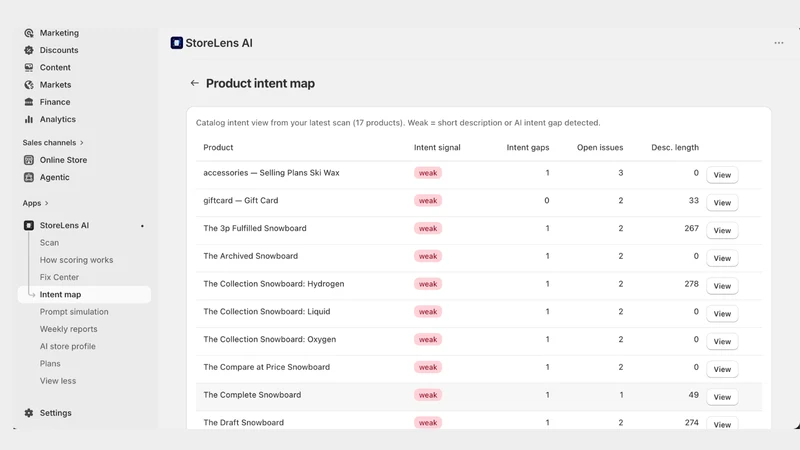Click the Content sidebar icon
The image size is (800, 450).
[29, 67]
